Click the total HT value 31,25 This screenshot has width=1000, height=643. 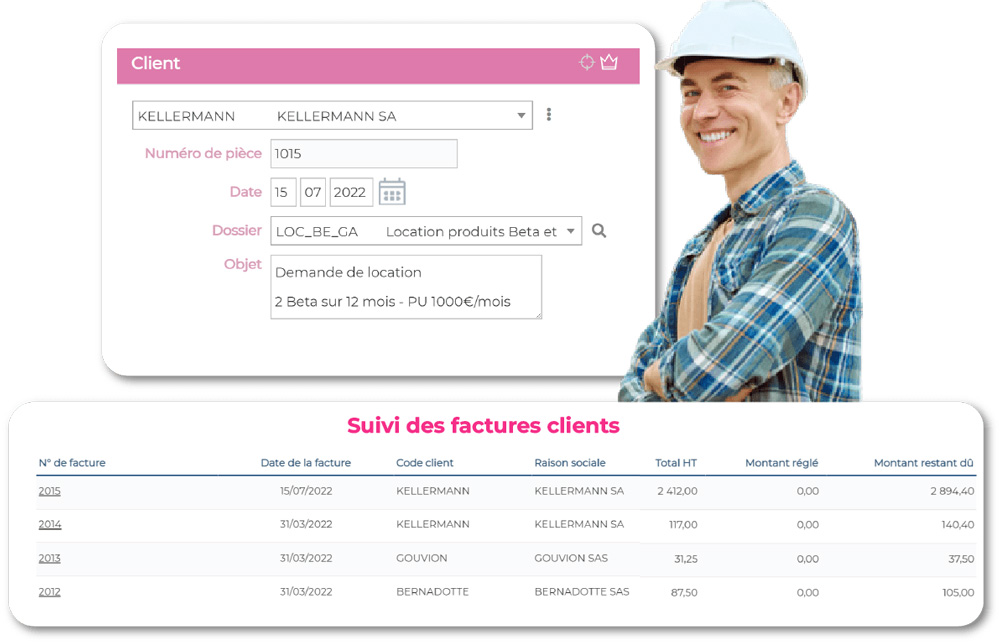coord(686,559)
